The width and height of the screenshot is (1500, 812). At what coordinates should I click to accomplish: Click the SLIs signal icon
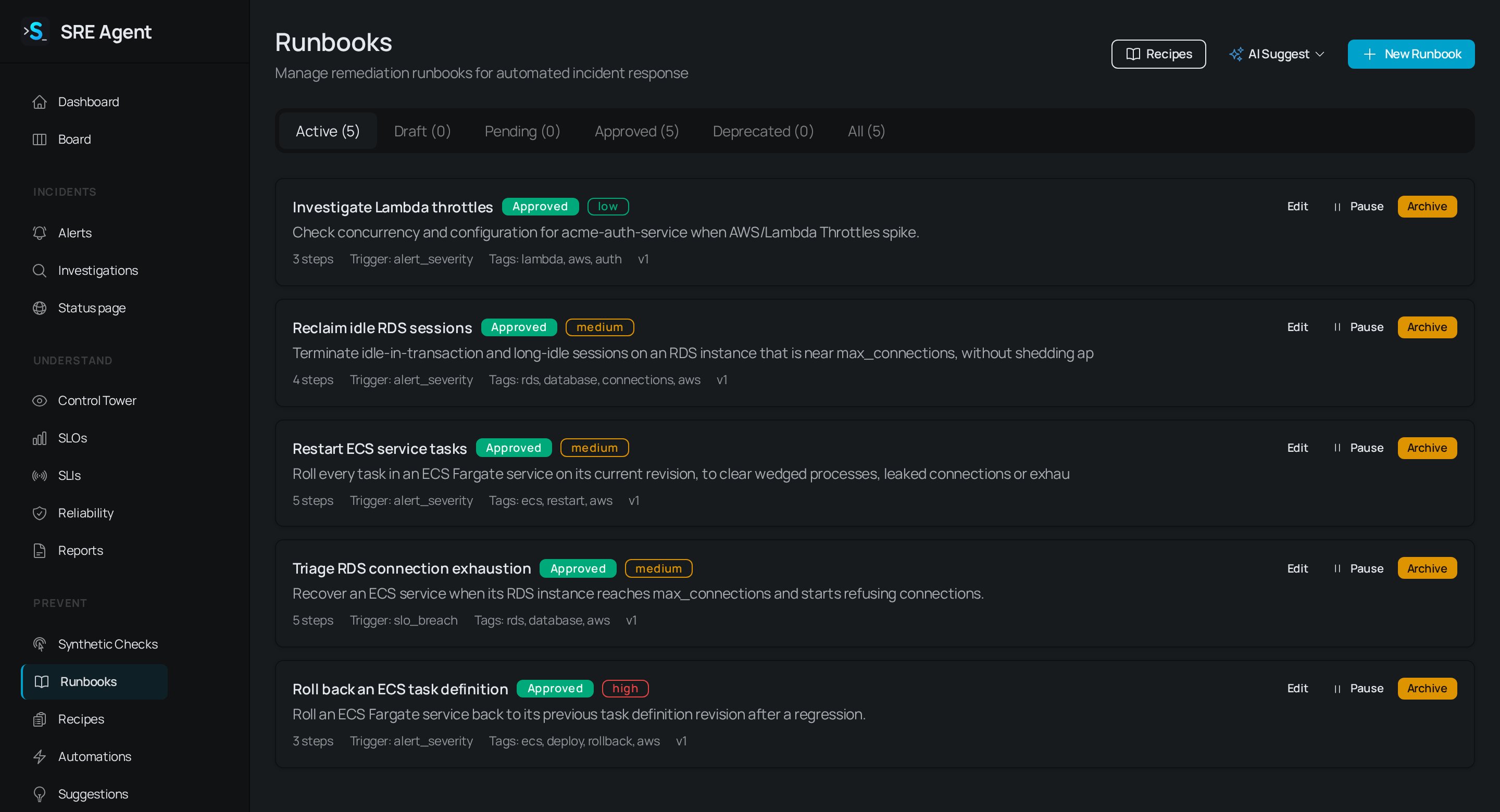click(40, 476)
